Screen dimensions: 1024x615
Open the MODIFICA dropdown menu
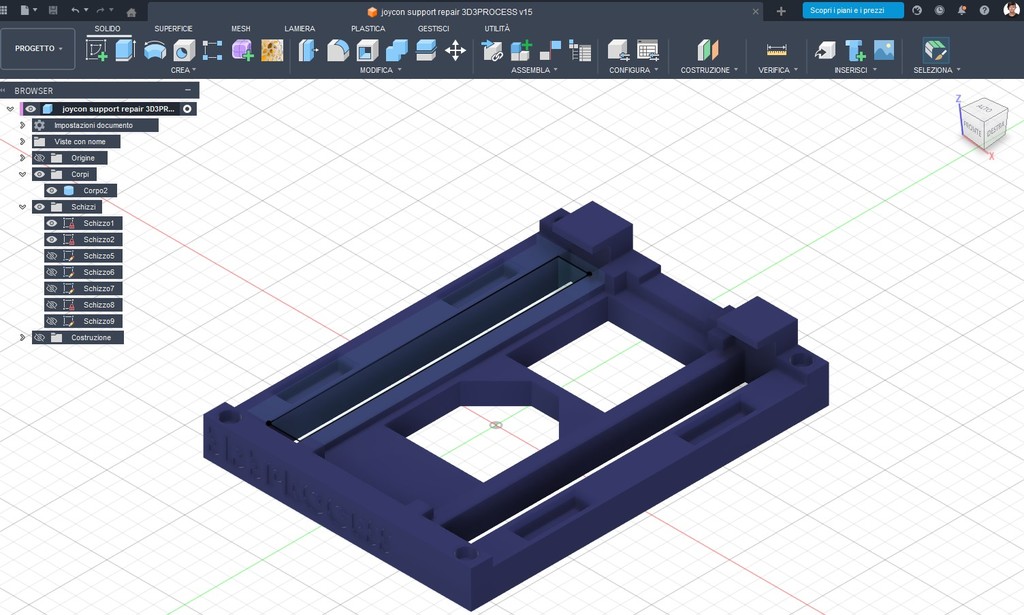381,70
